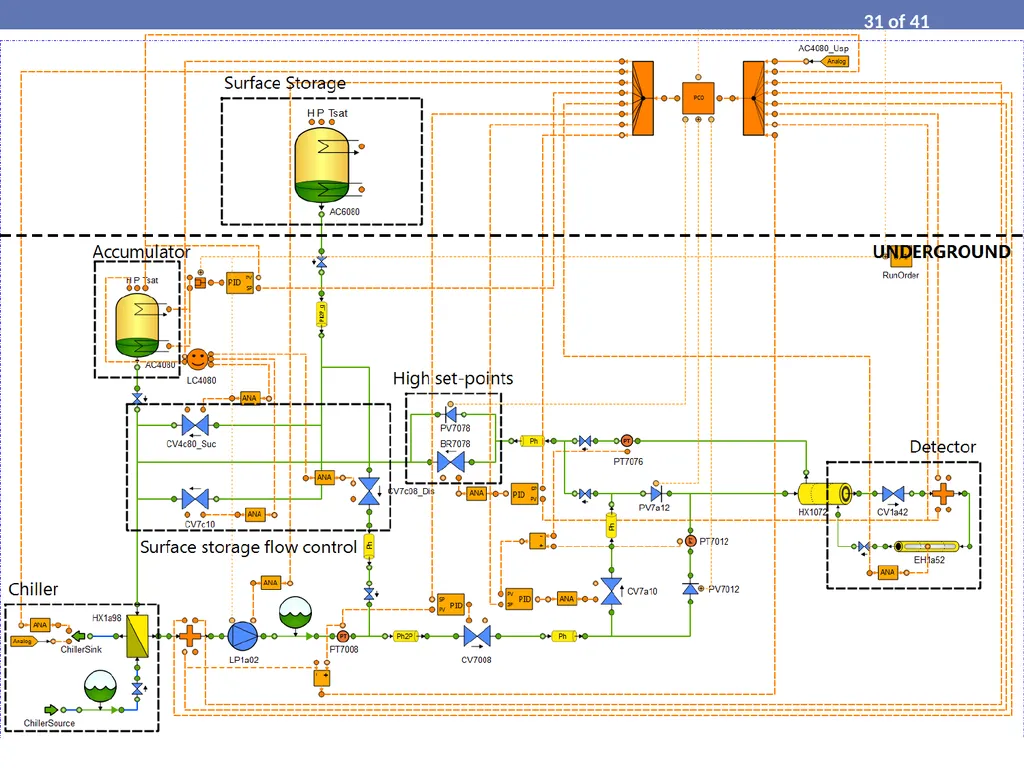The width and height of the screenshot is (1024, 768).
Task: Click the PCO controller block
Action: click(x=698, y=98)
